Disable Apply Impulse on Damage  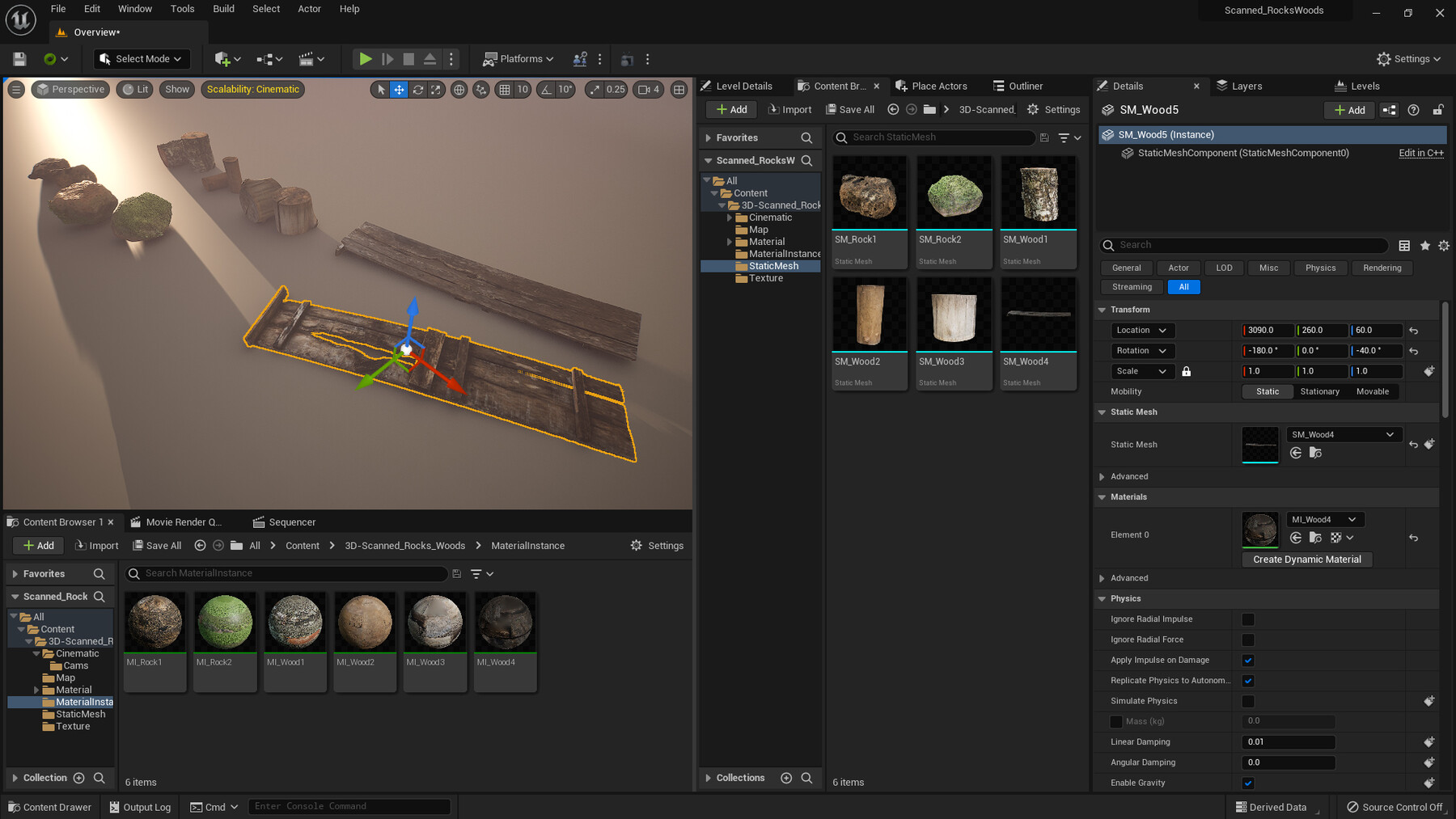pyautogui.click(x=1248, y=660)
